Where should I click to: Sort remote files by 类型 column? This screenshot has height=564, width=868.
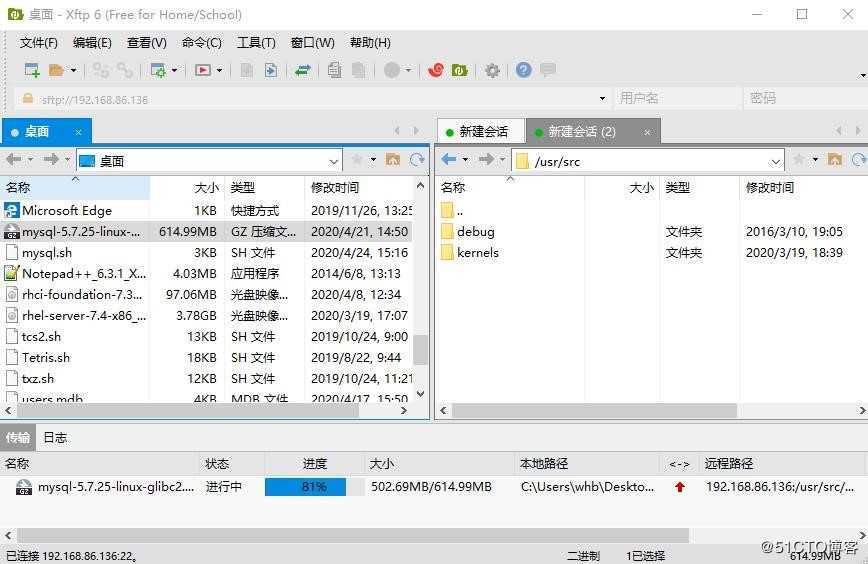(700, 188)
